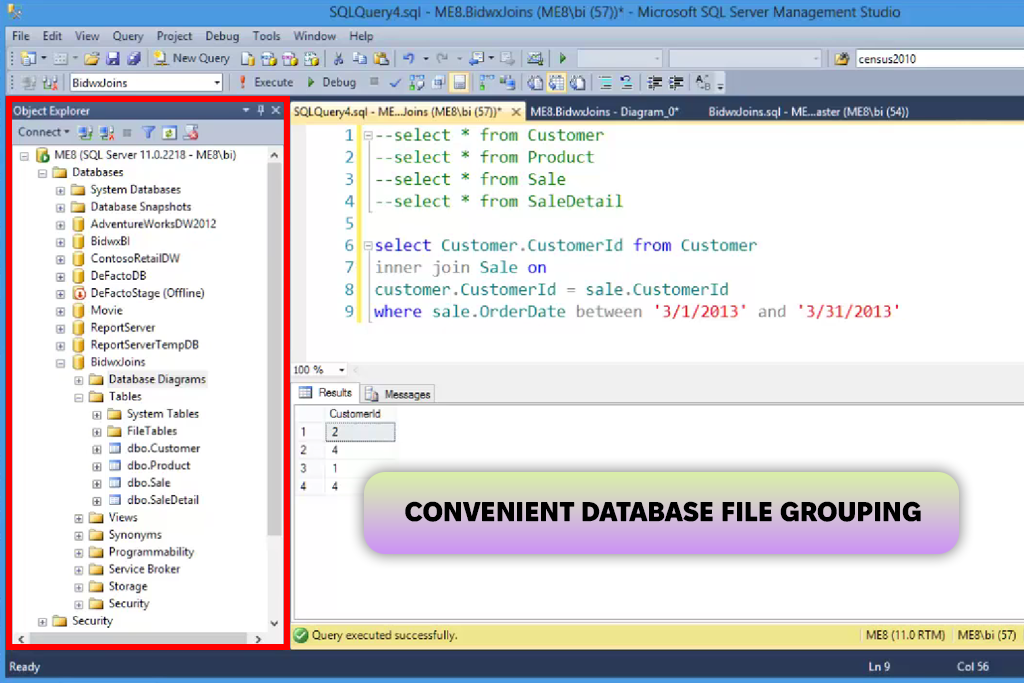Switch output to Results to Text
The width and height of the screenshot is (1024, 683).
point(536,83)
